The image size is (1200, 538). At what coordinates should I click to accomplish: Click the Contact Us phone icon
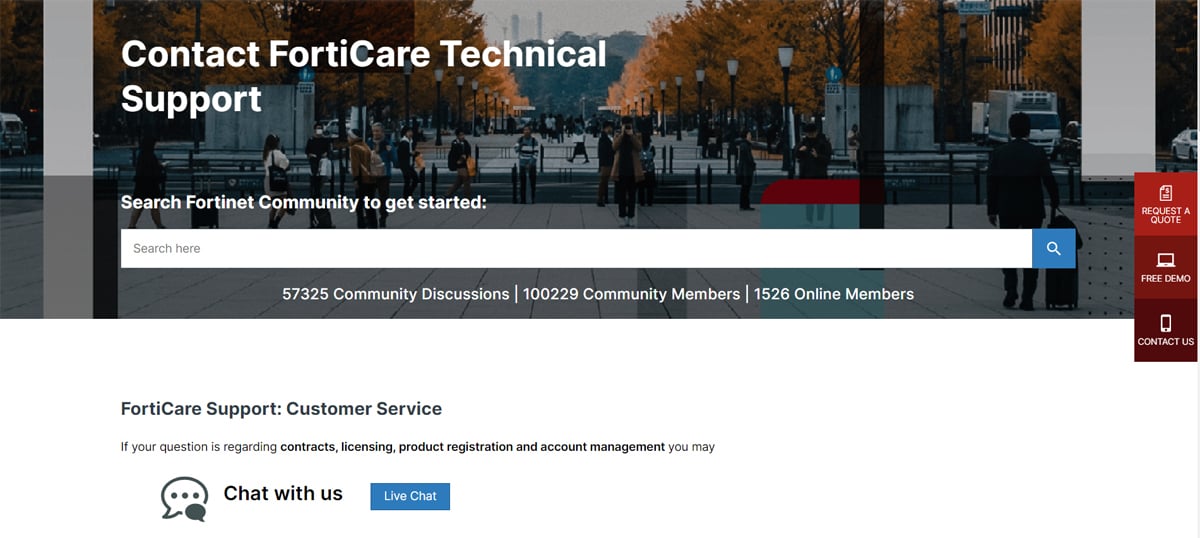[1165, 323]
